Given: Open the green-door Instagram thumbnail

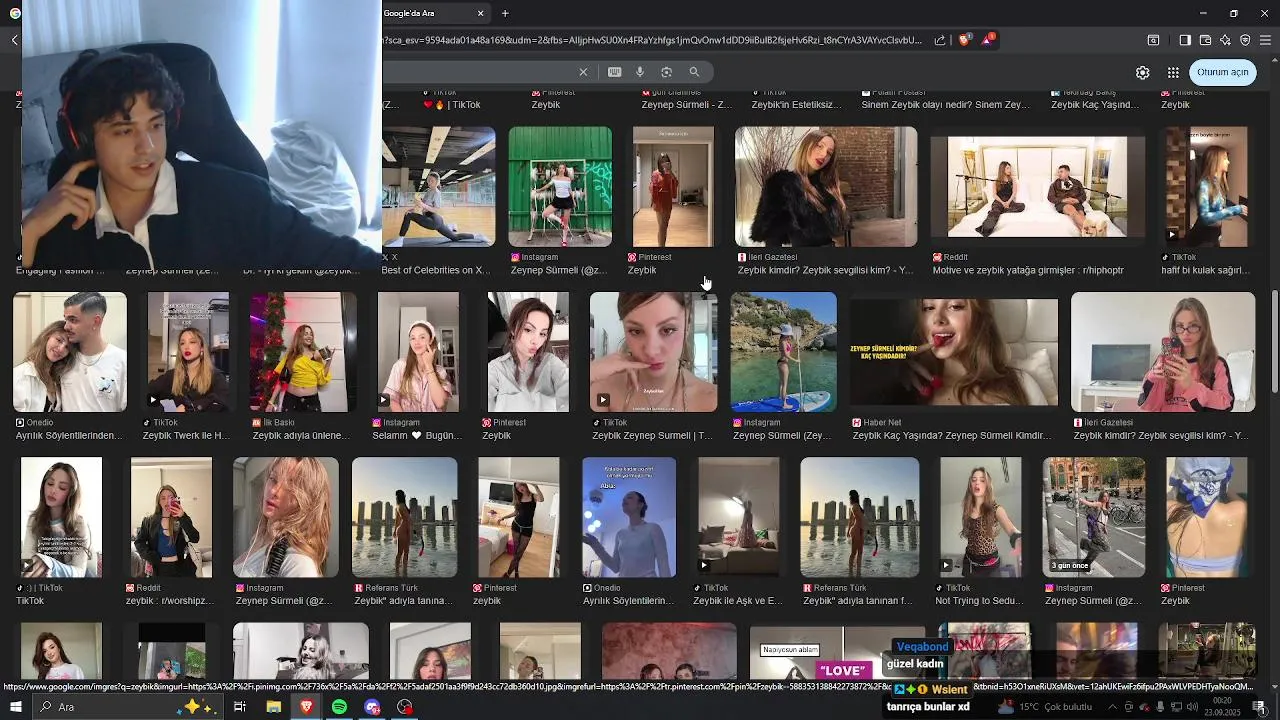Looking at the screenshot, I should tap(560, 187).
